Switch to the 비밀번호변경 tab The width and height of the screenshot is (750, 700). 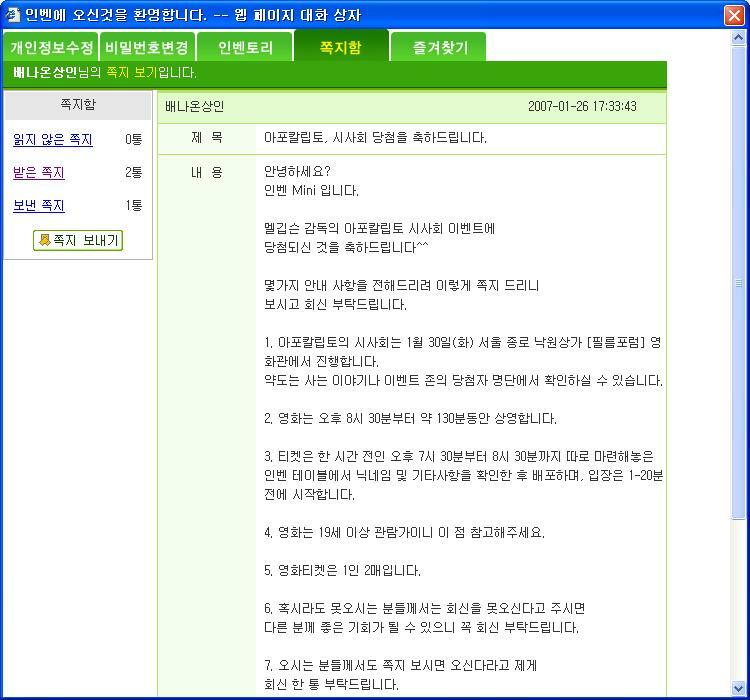tap(147, 47)
